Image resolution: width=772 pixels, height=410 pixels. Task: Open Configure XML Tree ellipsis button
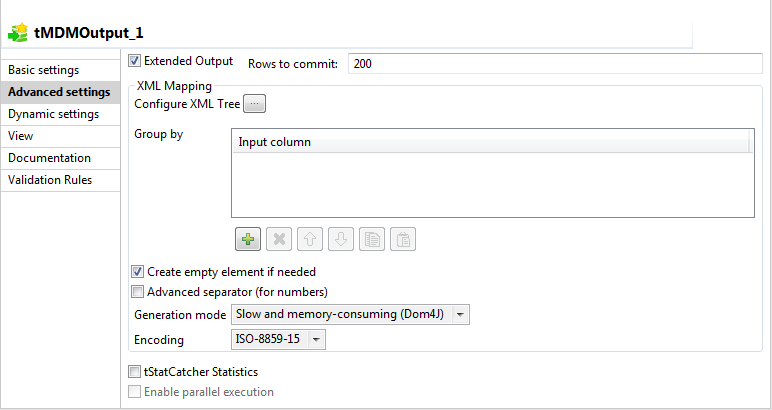255,103
